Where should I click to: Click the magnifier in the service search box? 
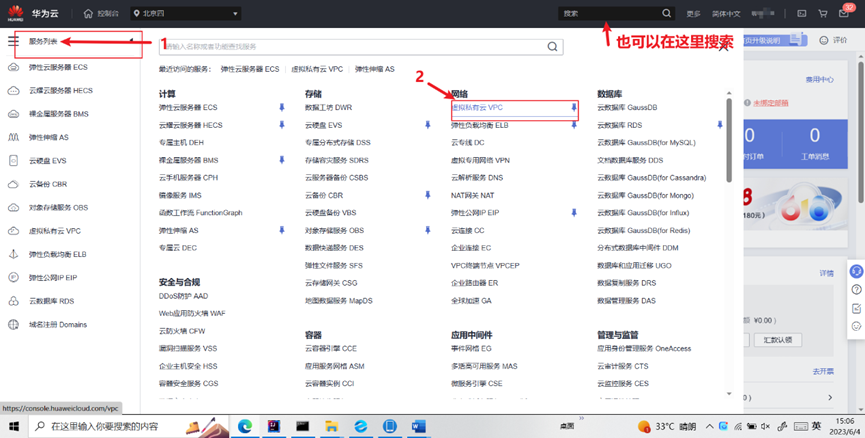point(552,46)
